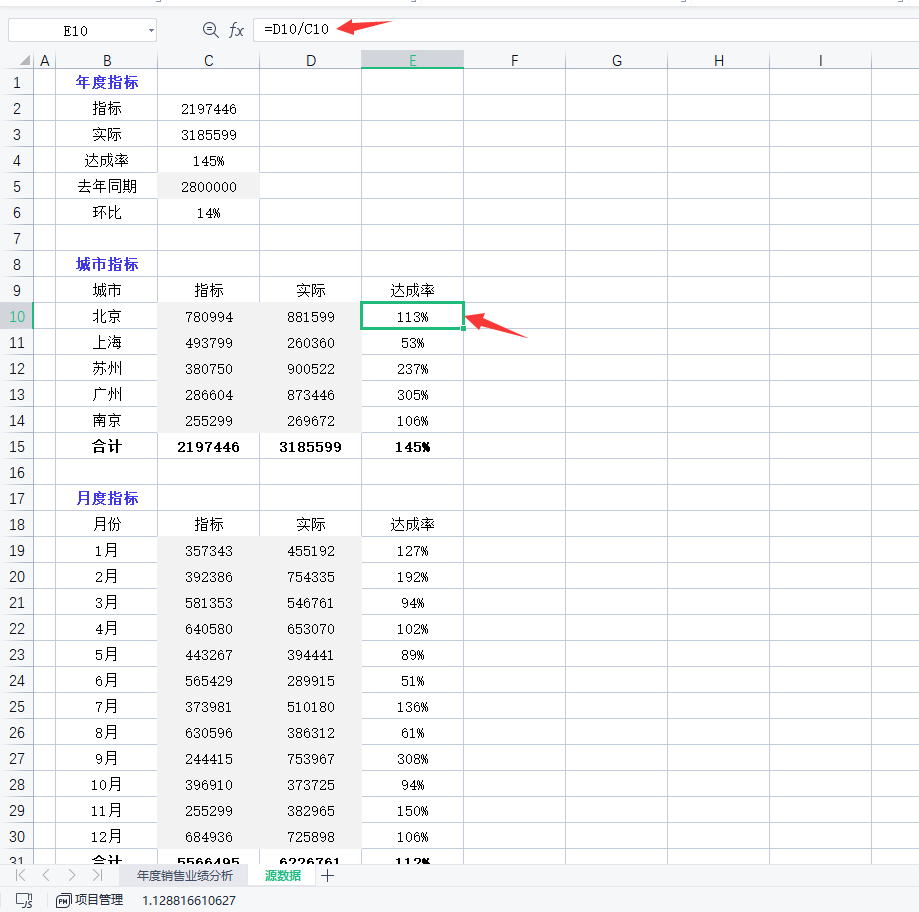The height and width of the screenshot is (912, 919).
Task: Click the bold 合计 cell in row 15
Action: [x=107, y=447]
